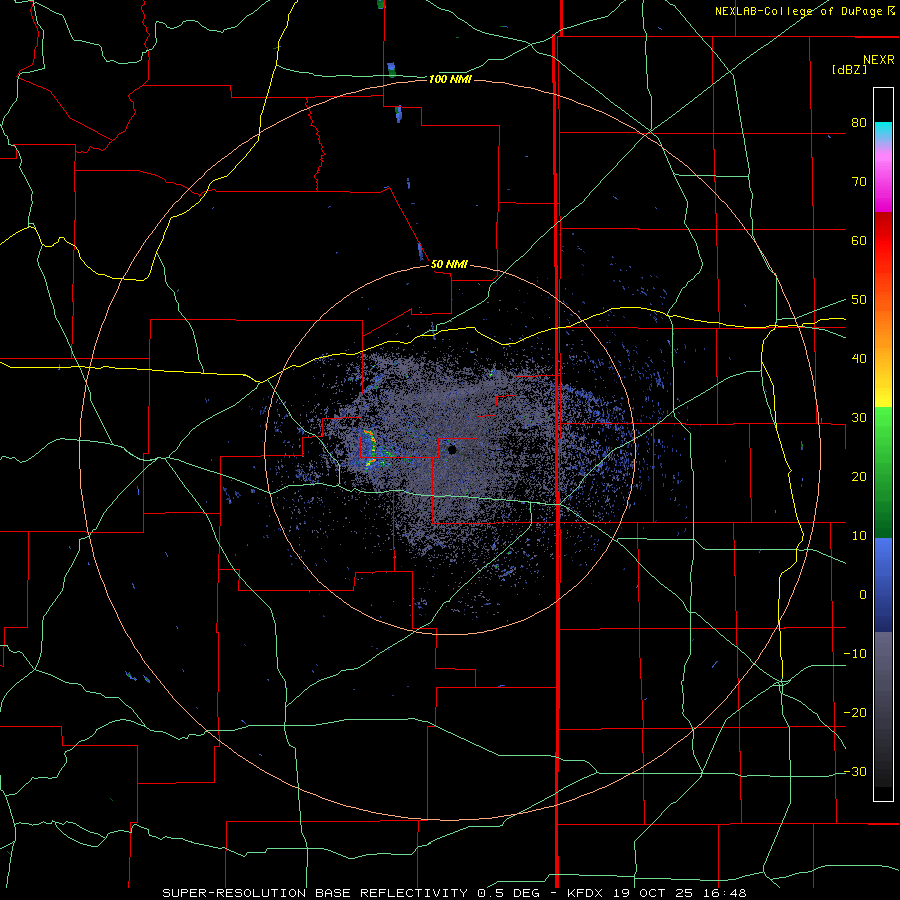Click the KFDX 19 OCT 25 16:48 timestamp
Viewport: 900px width, 900px height.
click(x=657, y=893)
